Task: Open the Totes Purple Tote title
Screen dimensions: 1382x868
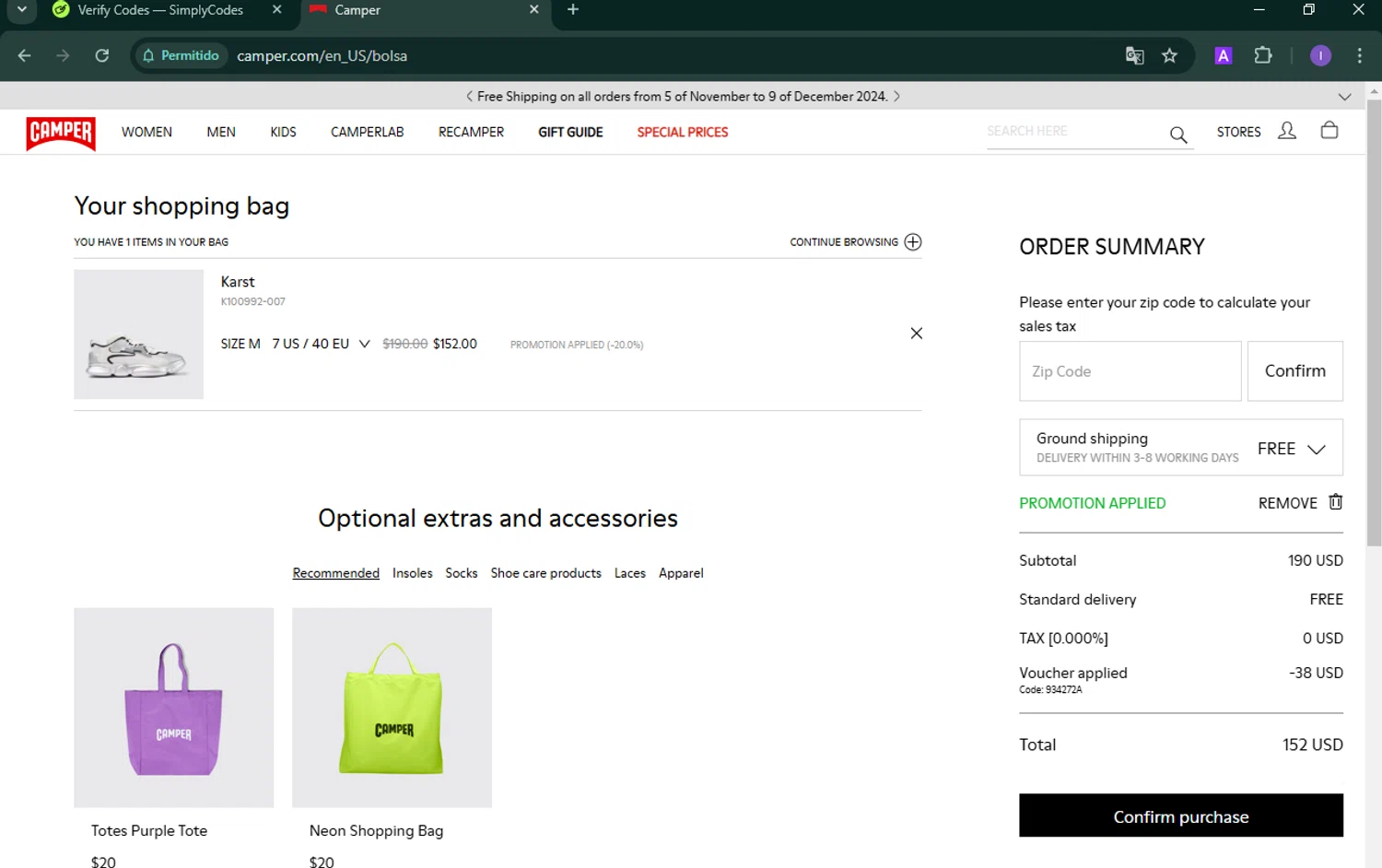Action: [x=149, y=831]
